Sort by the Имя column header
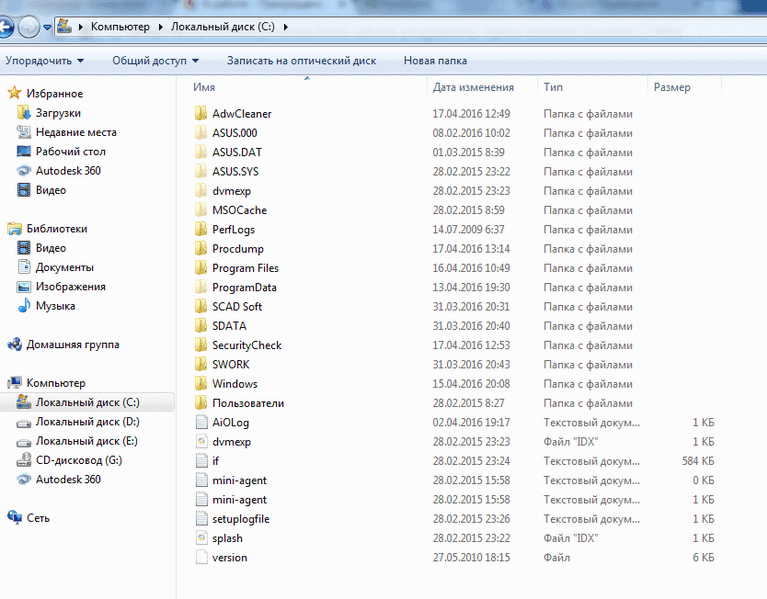The image size is (767, 599). pyautogui.click(x=204, y=87)
